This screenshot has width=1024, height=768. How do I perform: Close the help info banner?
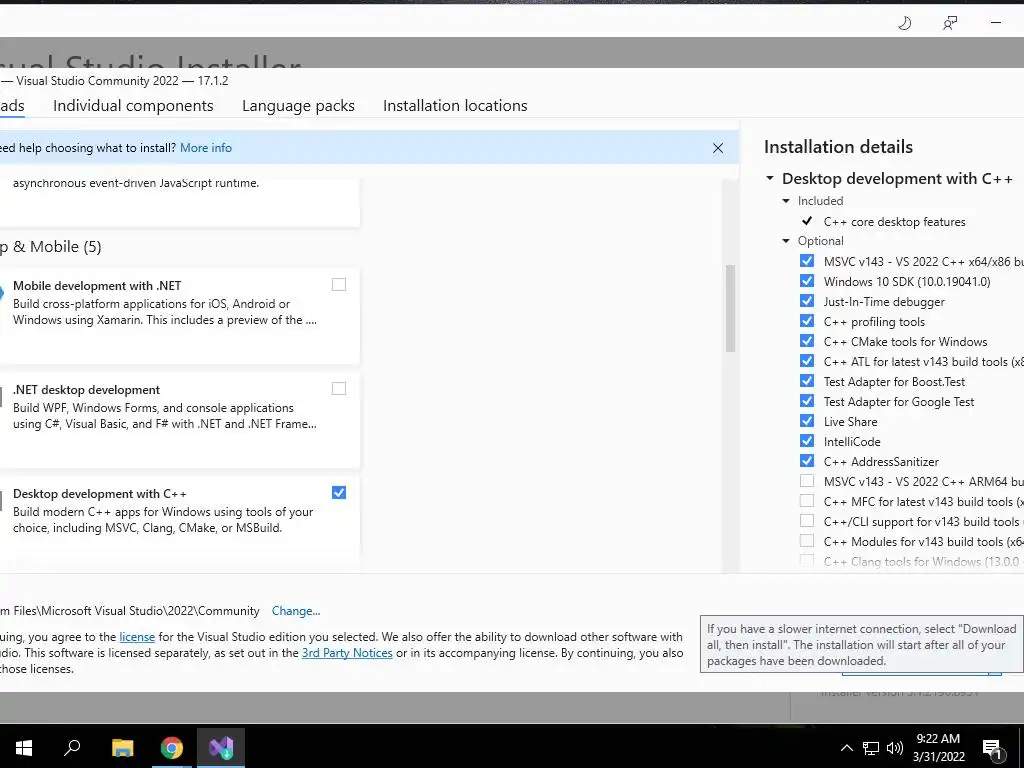[x=718, y=148]
